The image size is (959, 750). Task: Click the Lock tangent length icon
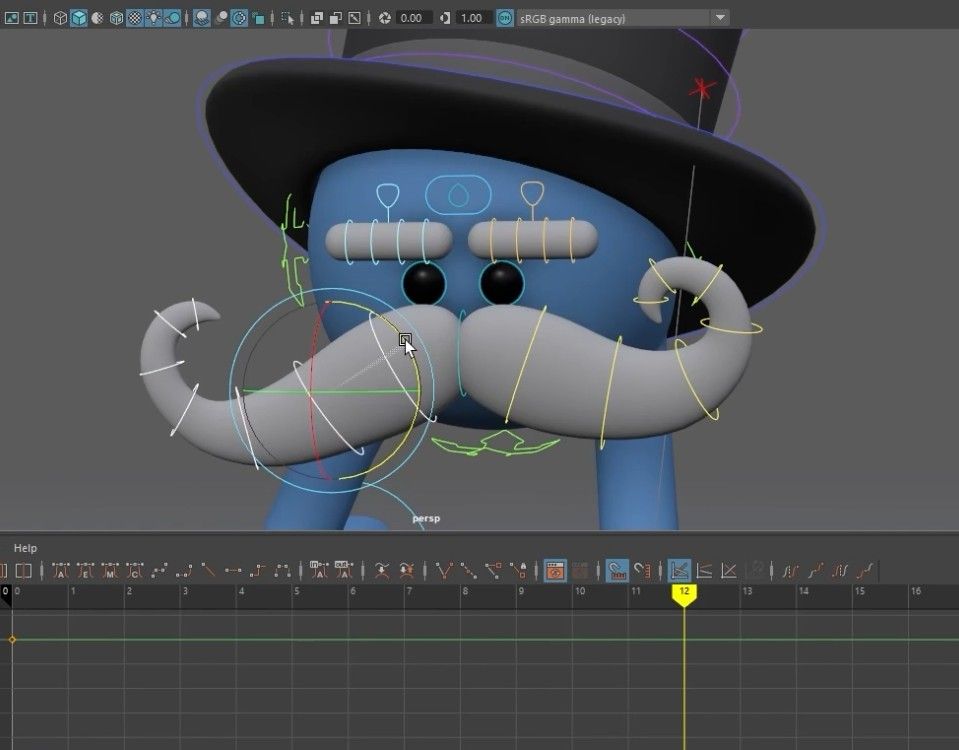[x=519, y=571]
